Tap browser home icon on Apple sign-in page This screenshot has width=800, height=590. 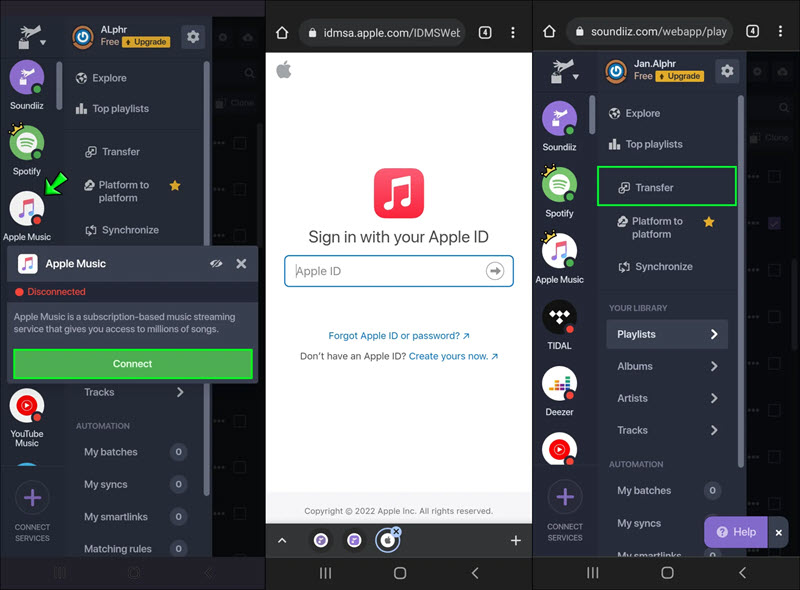click(x=282, y=33)
